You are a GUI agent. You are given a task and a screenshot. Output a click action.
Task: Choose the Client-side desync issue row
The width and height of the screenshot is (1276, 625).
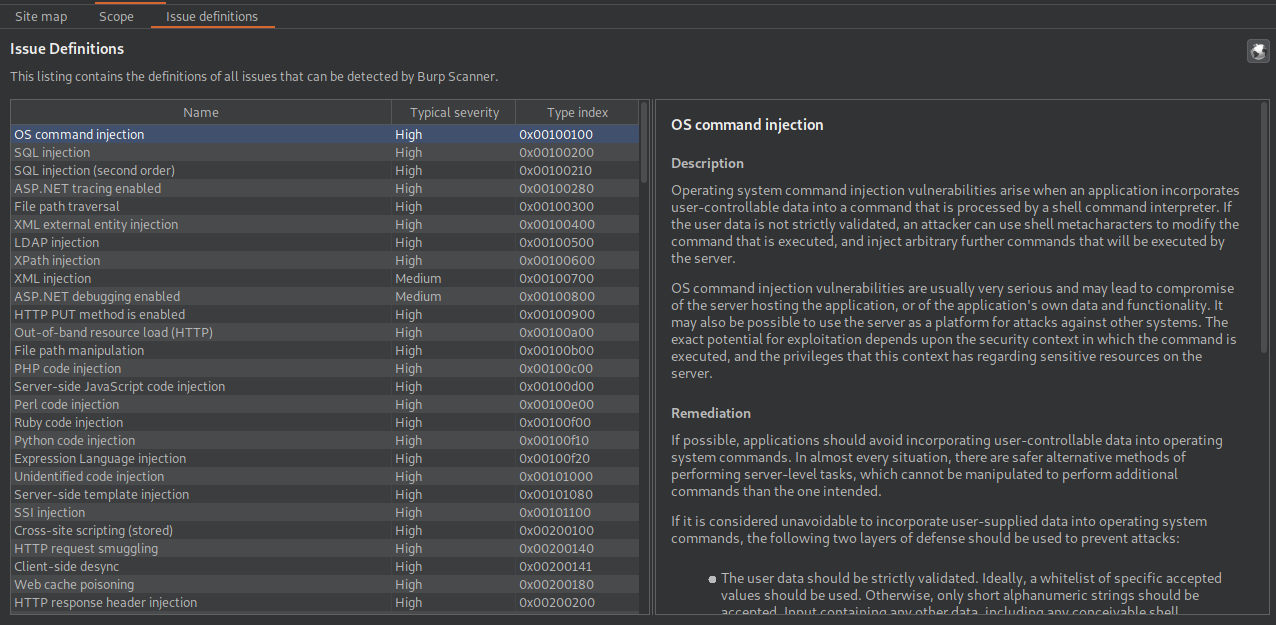pos(325,566)
